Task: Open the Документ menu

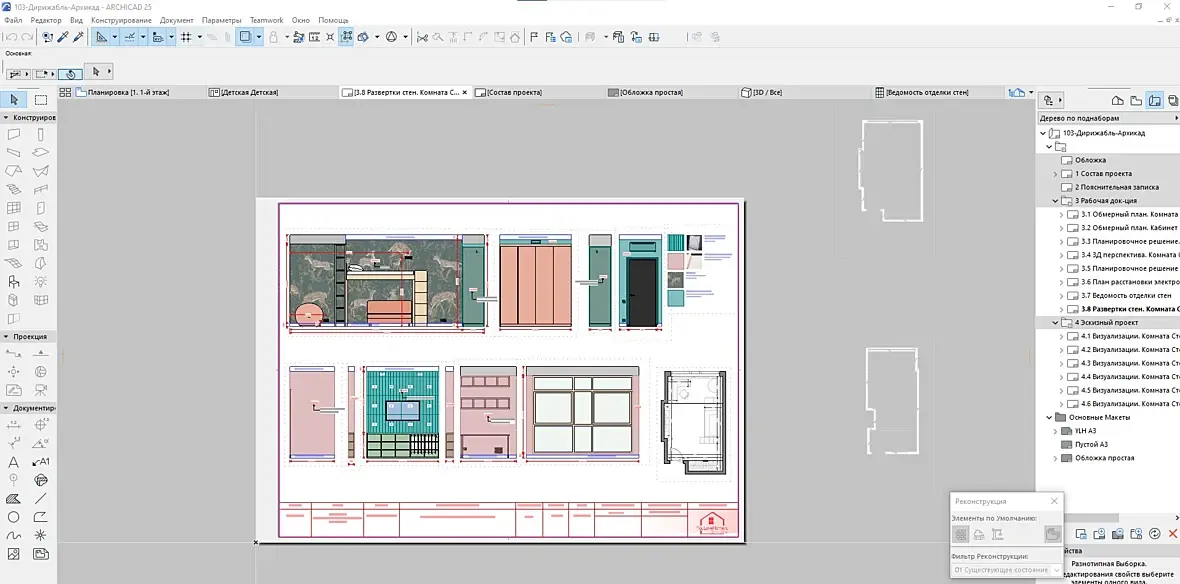Action: click(x=176, y=20)
